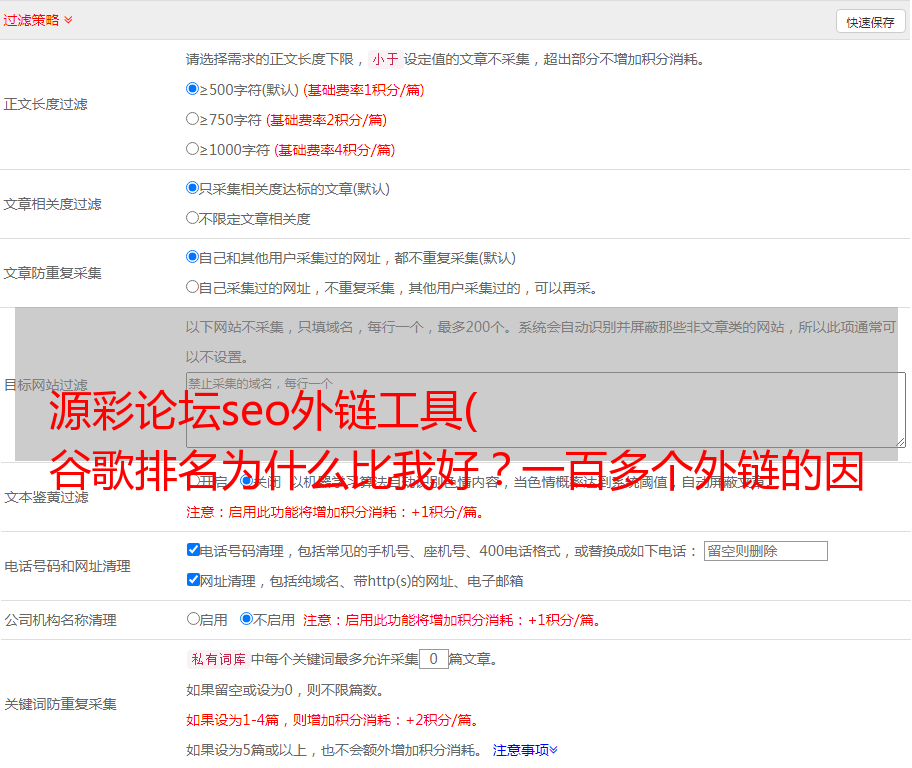912x768 pixels.
Task: Click the 留空则删除 phone replacement field
Action: click(x=765, y=551)
